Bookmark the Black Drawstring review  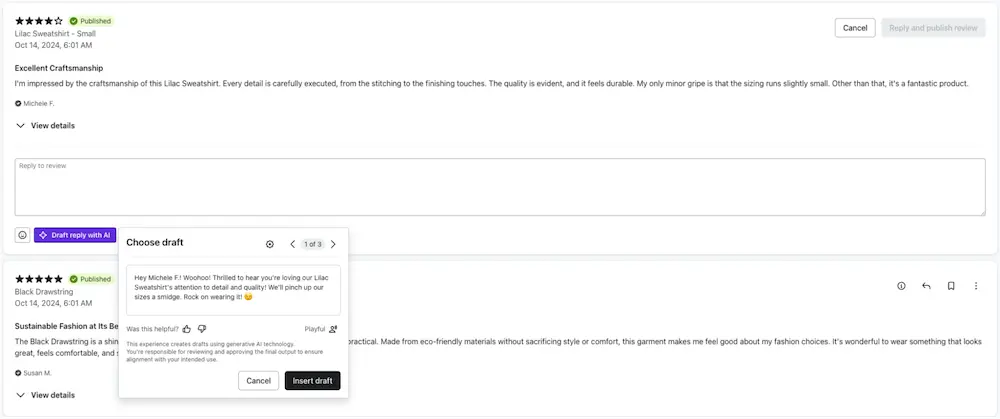point(951,286)
